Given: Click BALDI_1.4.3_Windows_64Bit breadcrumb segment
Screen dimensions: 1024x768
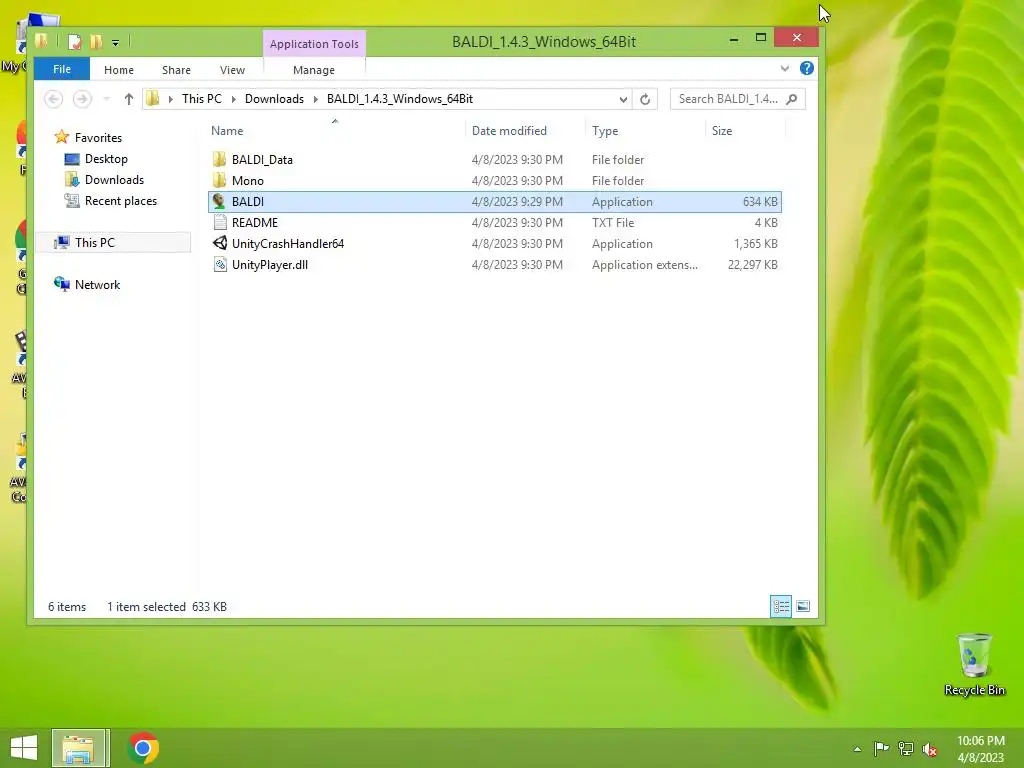Looking at the screenshot, I should (400, 99).
